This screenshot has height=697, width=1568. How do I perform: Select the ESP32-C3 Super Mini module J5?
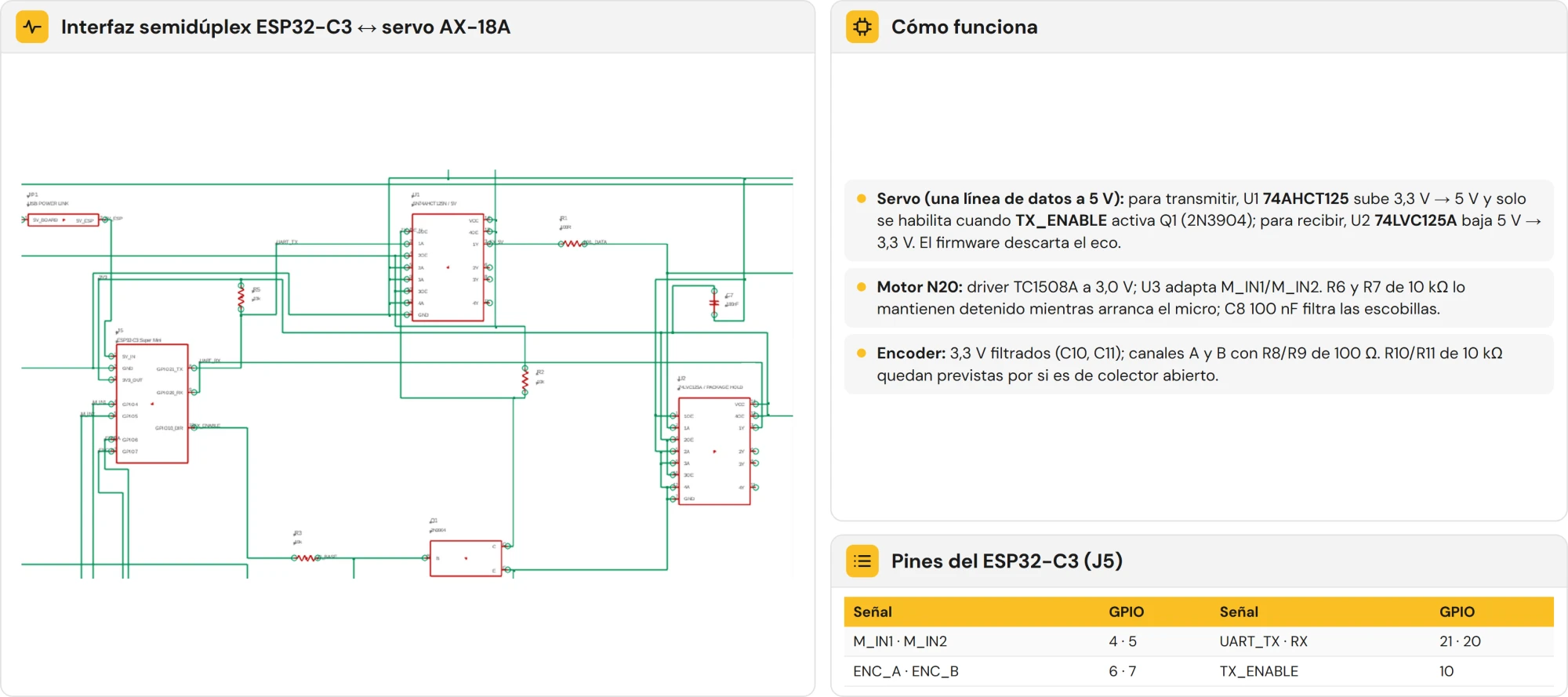152,403
